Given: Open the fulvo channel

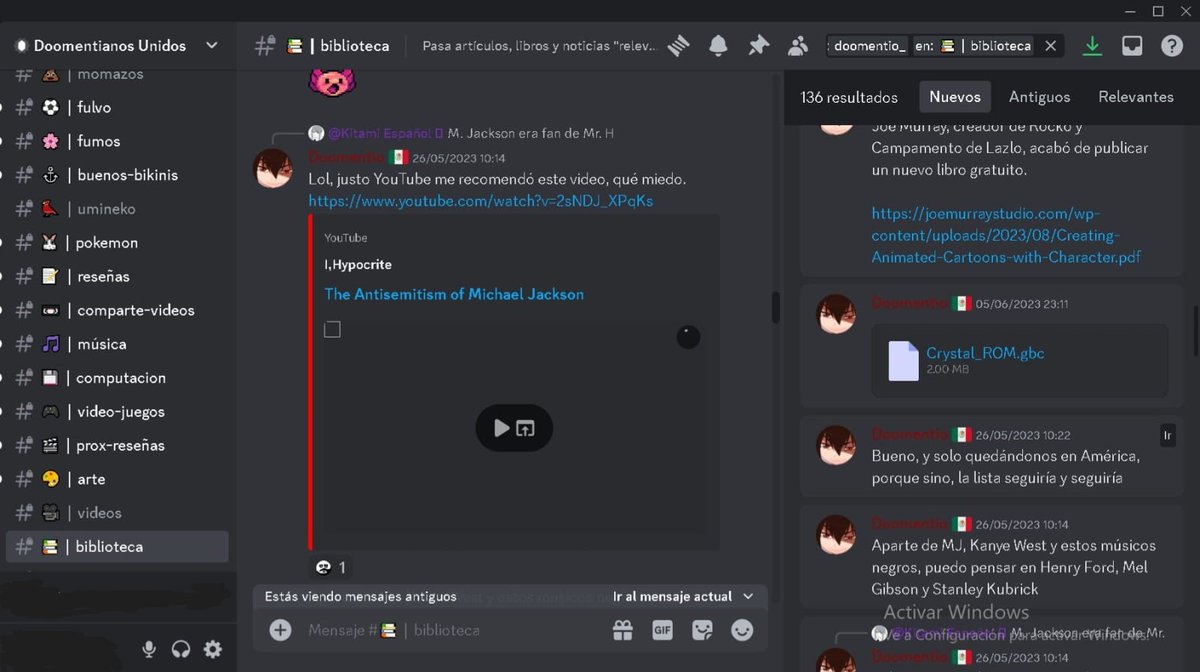Looking at the screenshot, I should (x=115, y=107).
